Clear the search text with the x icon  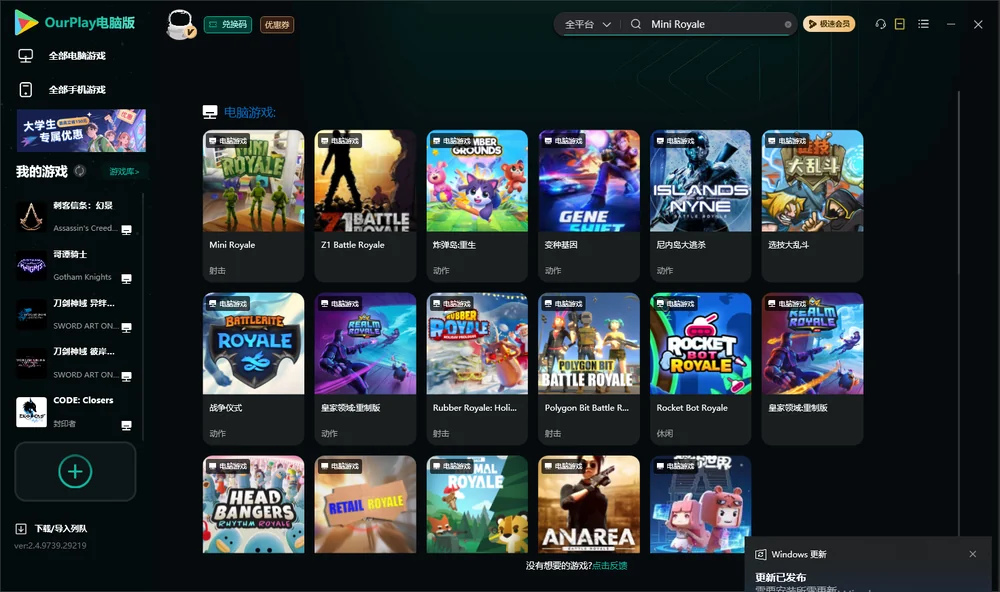[788, 24]
